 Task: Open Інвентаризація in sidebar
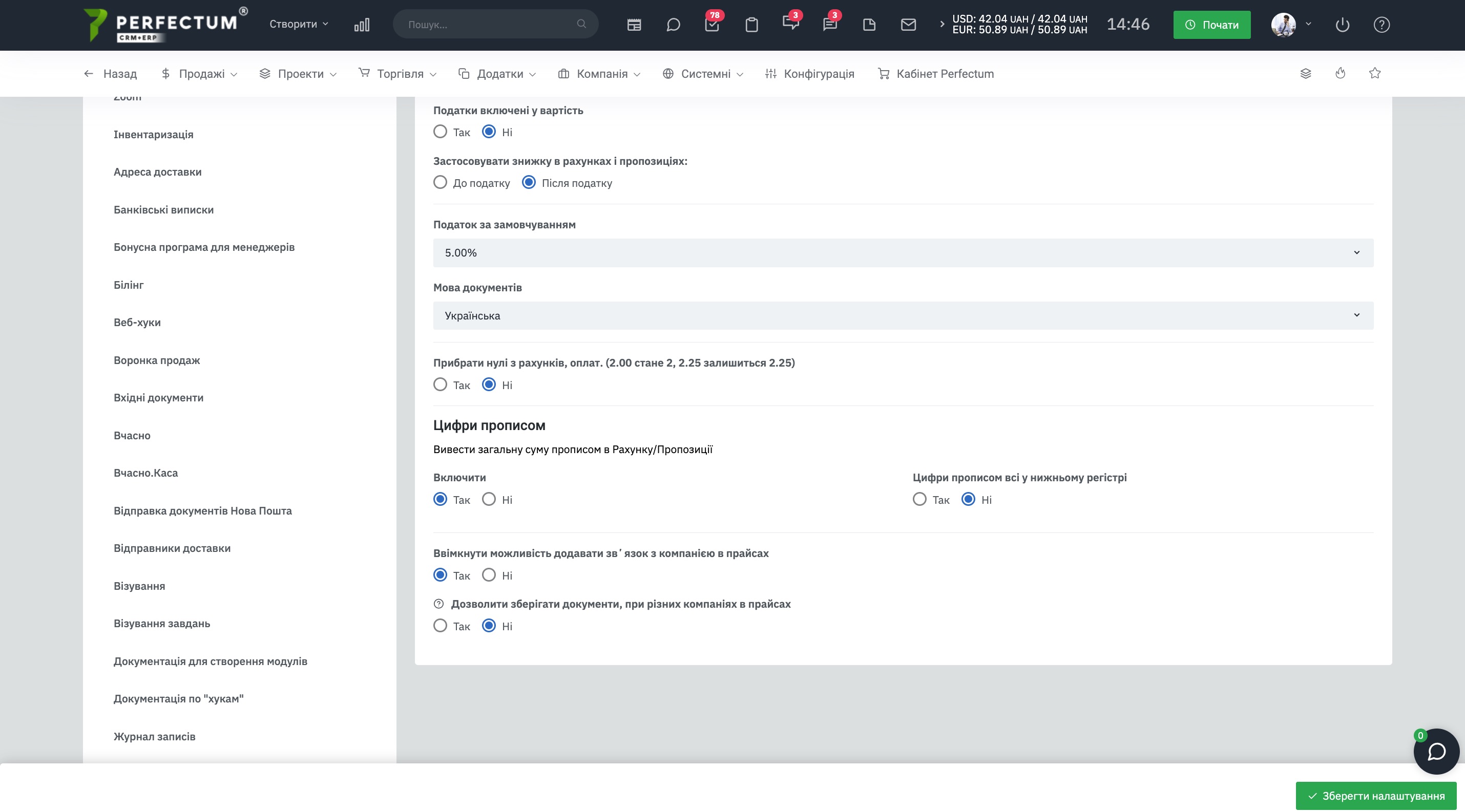coord(154,134)
